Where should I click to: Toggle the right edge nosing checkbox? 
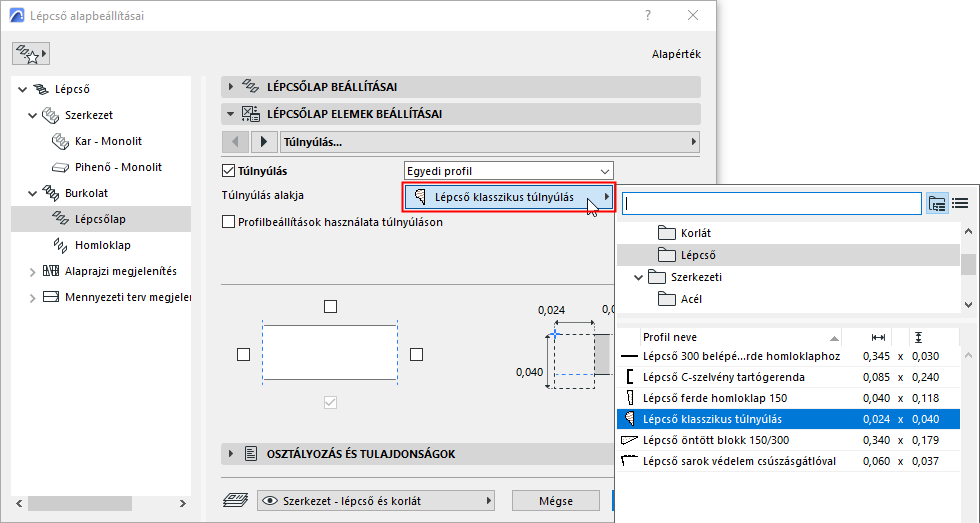416,355
